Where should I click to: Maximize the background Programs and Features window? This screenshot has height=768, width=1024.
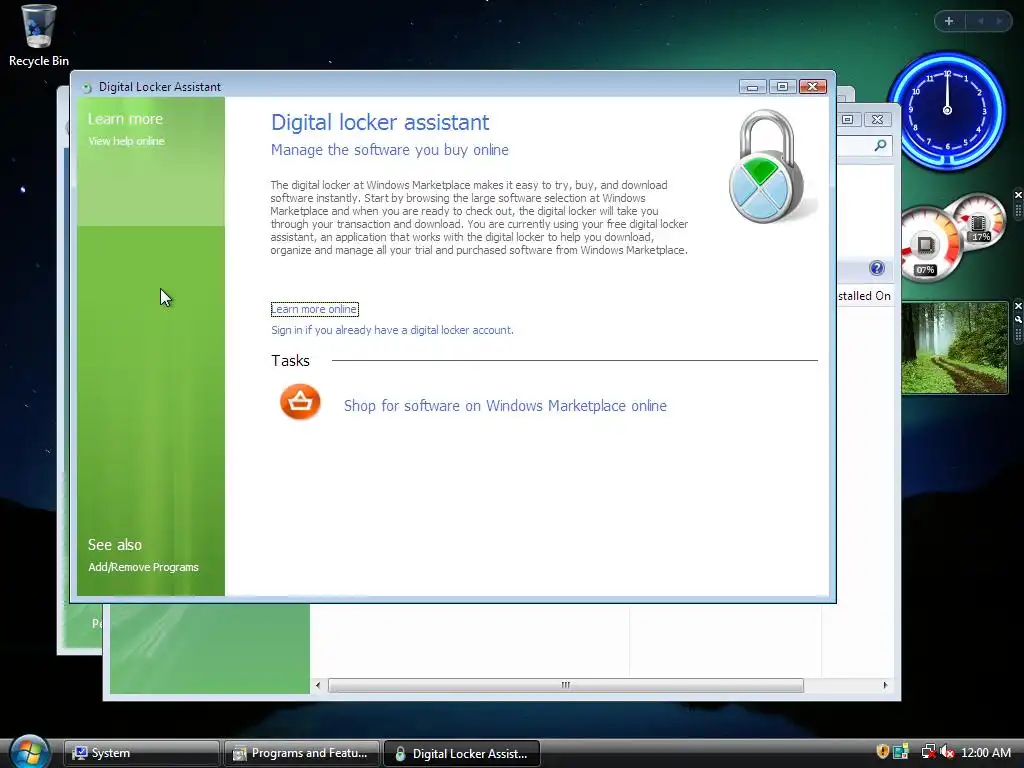(847, 120)
